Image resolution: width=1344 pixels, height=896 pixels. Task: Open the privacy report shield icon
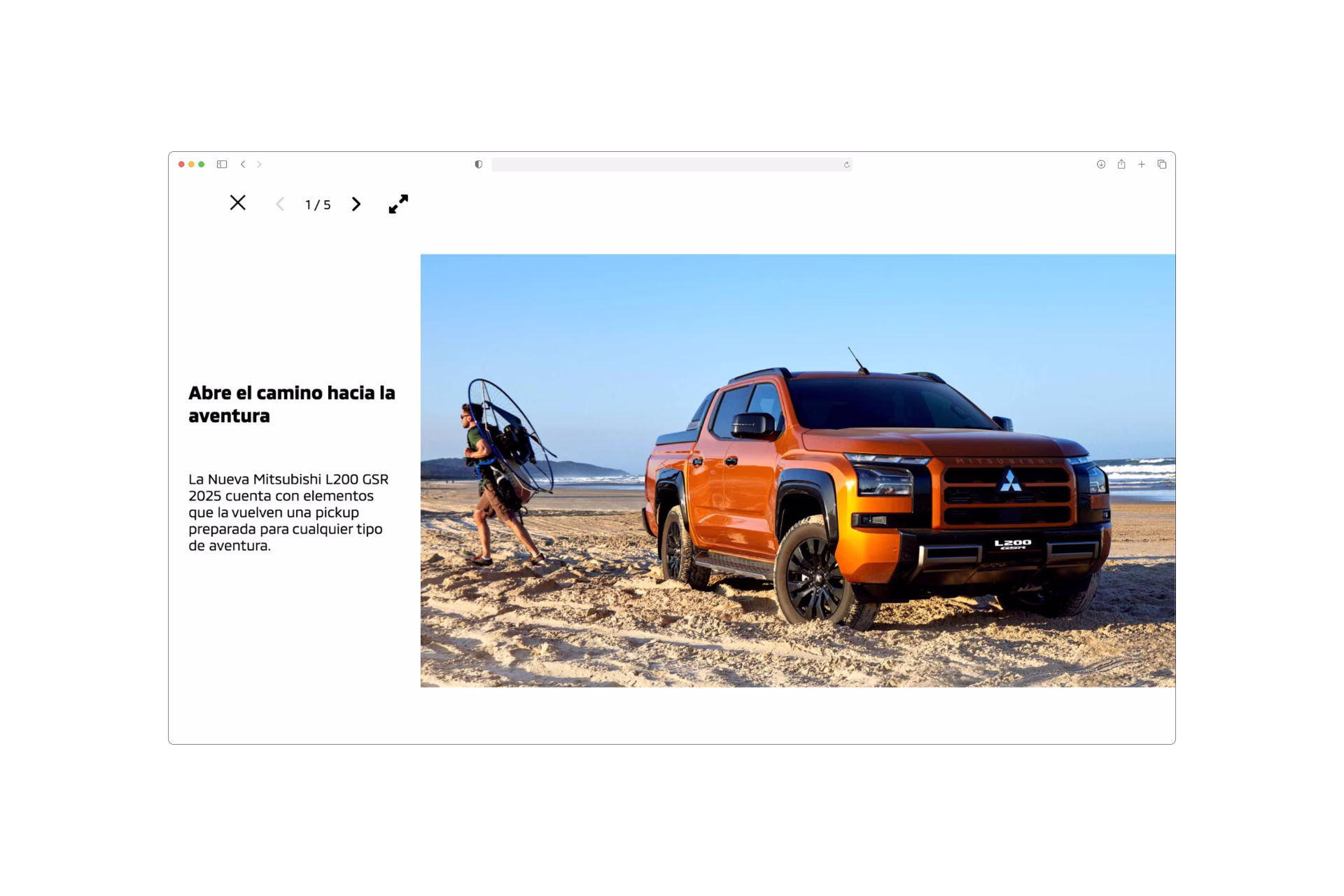[x=479, y=164]
